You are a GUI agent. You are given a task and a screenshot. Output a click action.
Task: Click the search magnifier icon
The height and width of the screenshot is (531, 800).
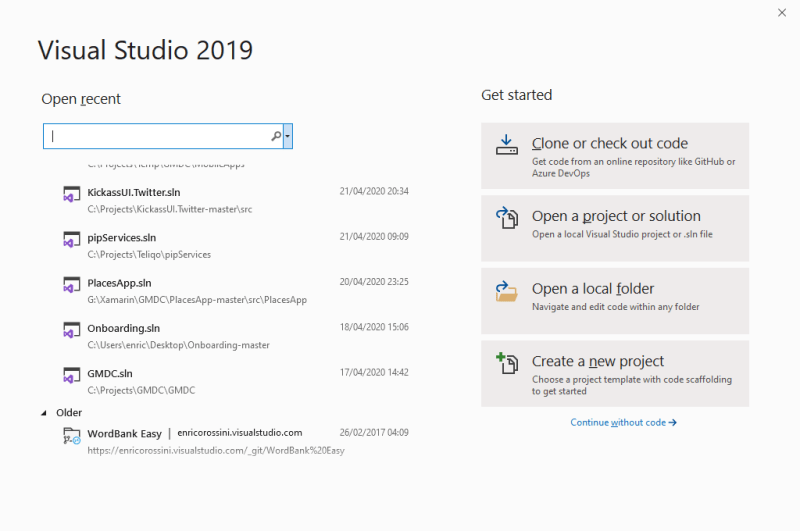click(276, 136)
